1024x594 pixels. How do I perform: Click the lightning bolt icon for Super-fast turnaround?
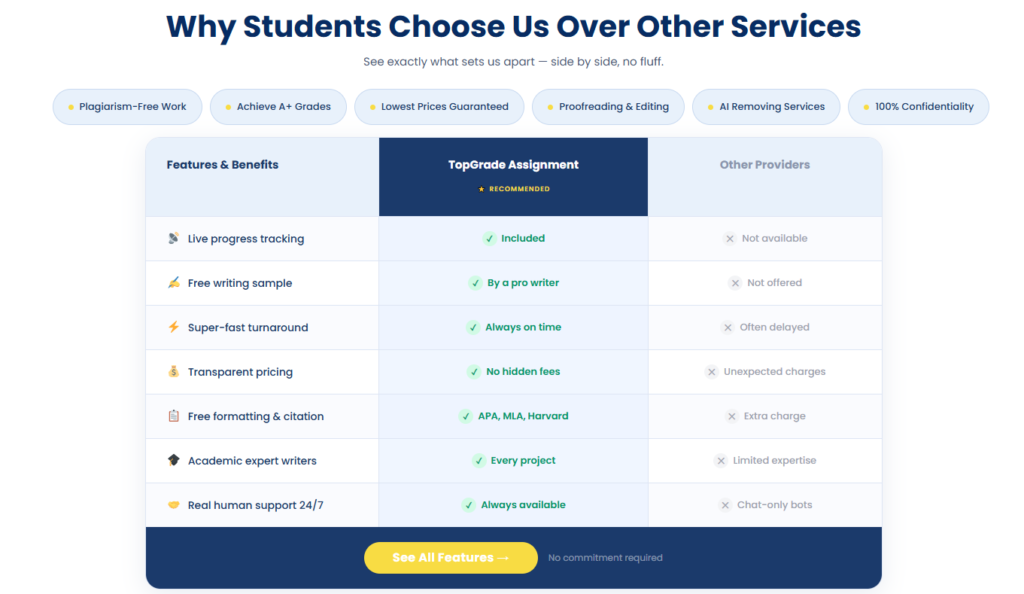tap(173, 327)
